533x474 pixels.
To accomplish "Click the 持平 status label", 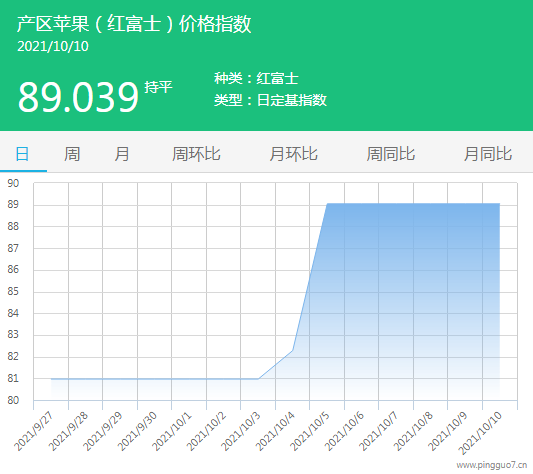I will tap(158, 87).
